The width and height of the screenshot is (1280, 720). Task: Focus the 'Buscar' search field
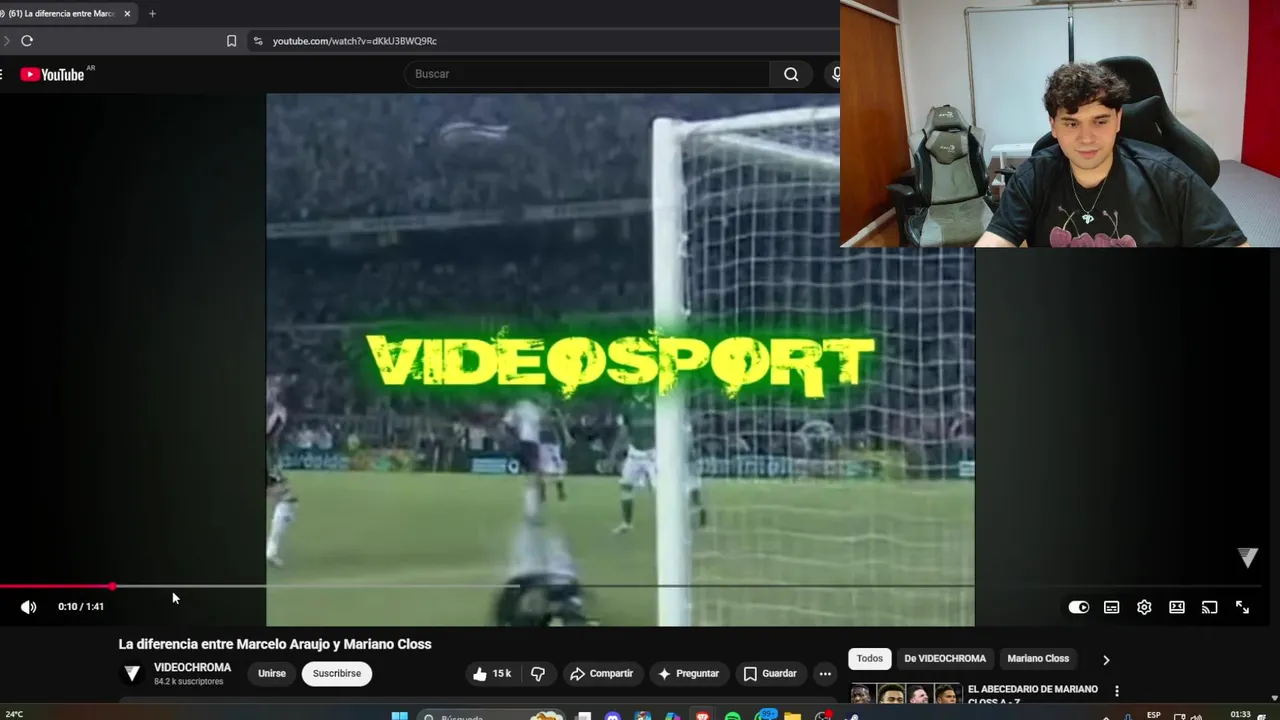587,74
